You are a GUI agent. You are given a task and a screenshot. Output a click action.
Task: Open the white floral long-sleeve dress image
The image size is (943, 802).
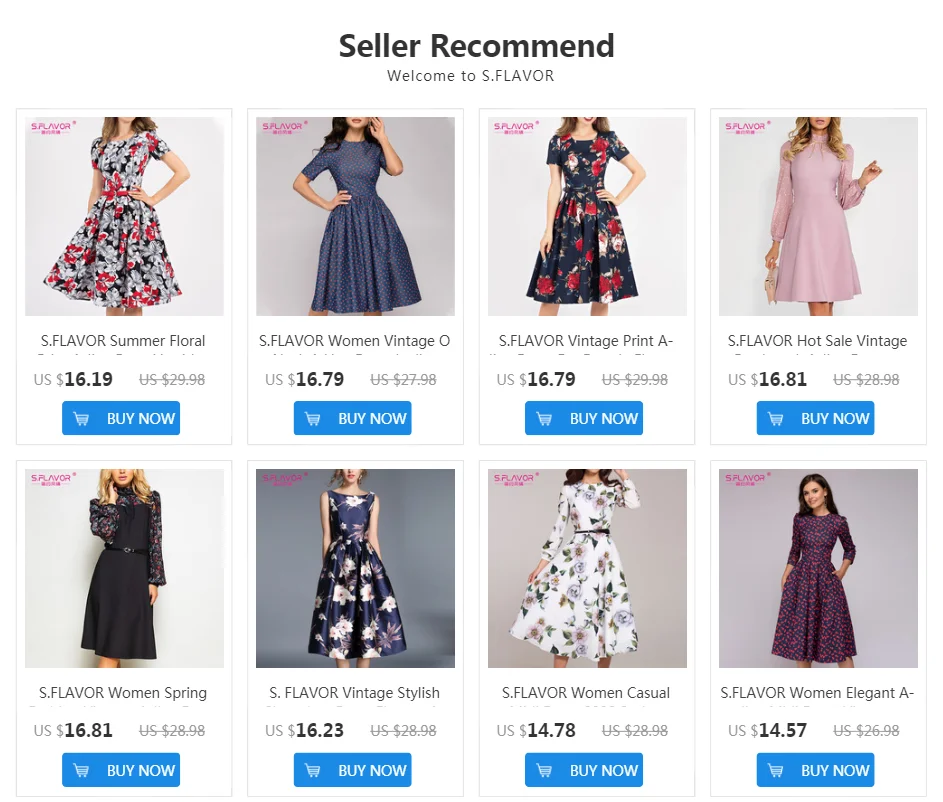pyautogui.click(x=587, y=568)
